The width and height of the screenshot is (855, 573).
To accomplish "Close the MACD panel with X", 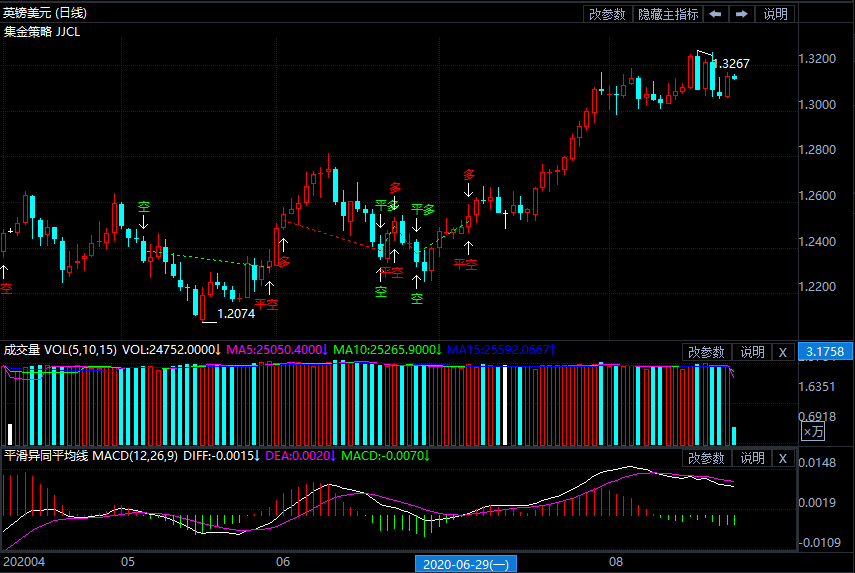I will pyautogui.click(x=783, y=458).
